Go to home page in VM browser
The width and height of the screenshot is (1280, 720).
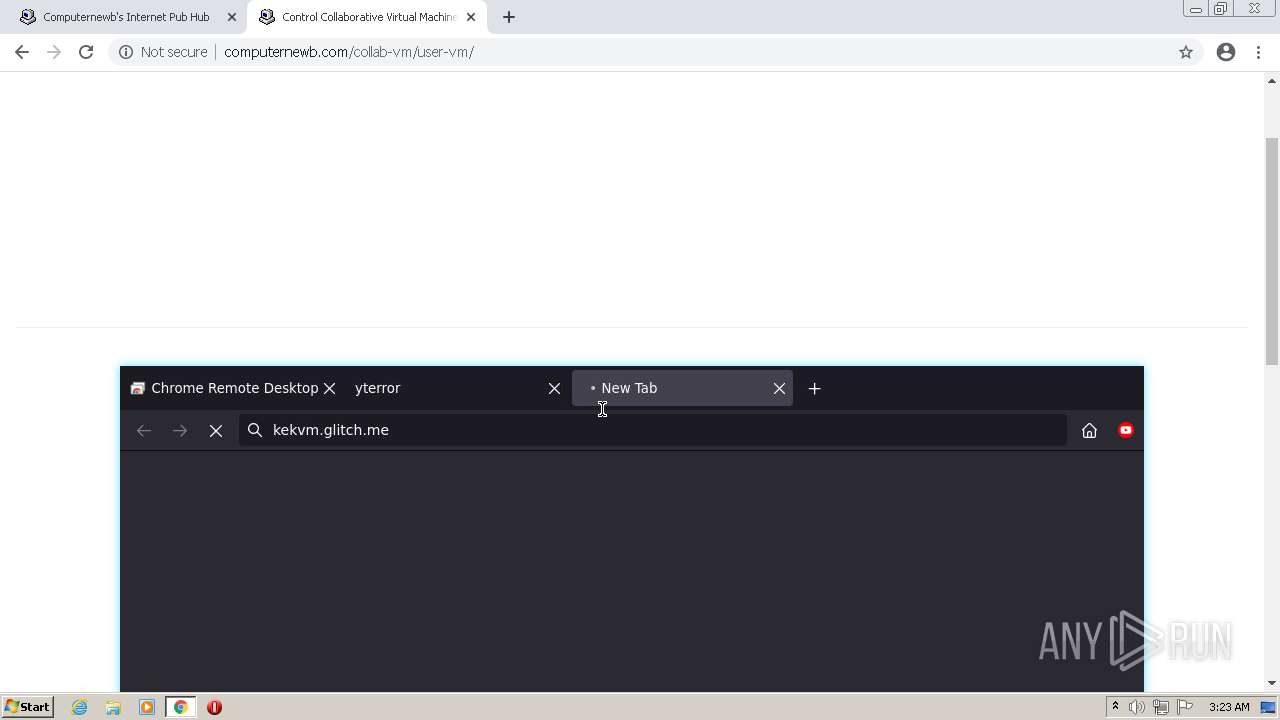click(x=1089, y=430)
